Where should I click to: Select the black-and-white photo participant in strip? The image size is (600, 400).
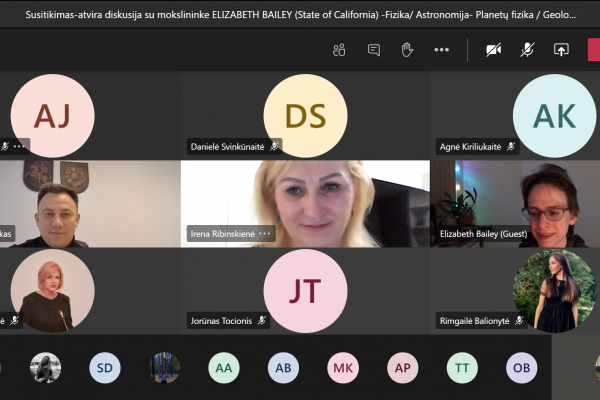[46, 368]
